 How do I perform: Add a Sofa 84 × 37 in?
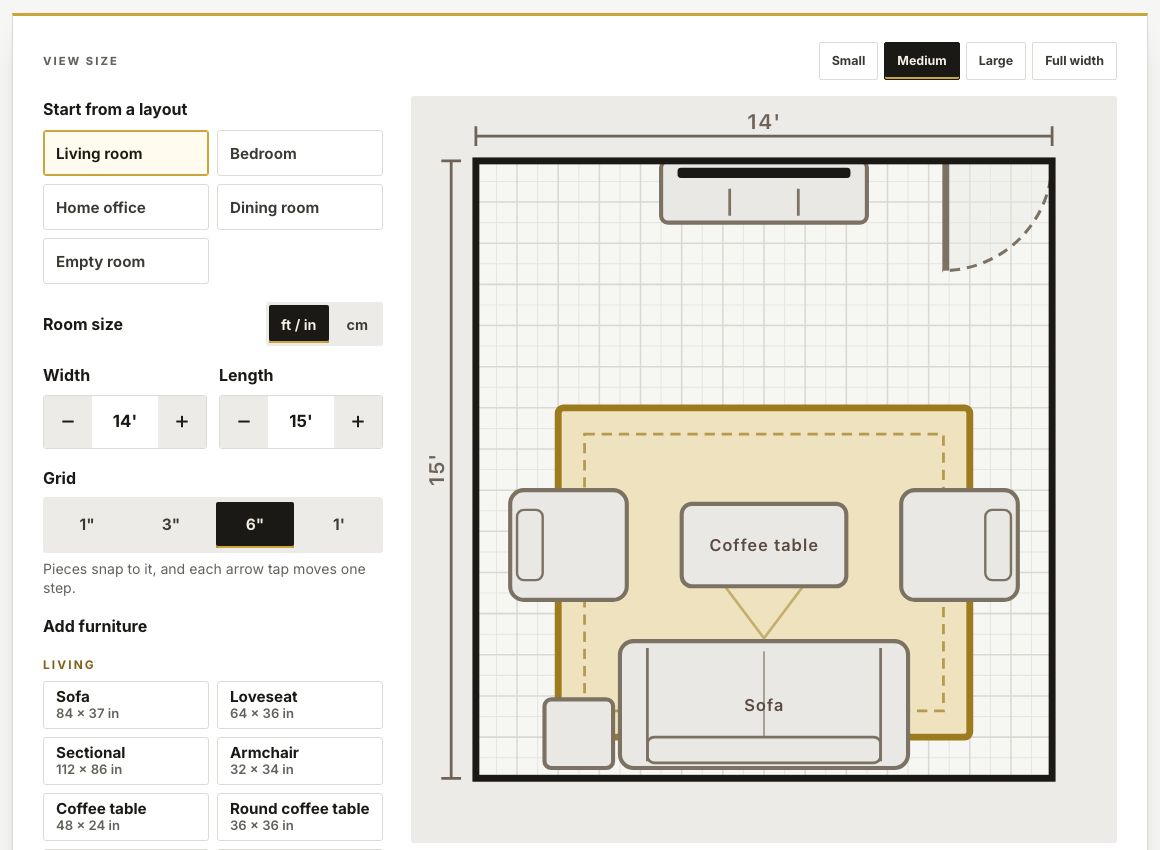click(x=126, y=705)
